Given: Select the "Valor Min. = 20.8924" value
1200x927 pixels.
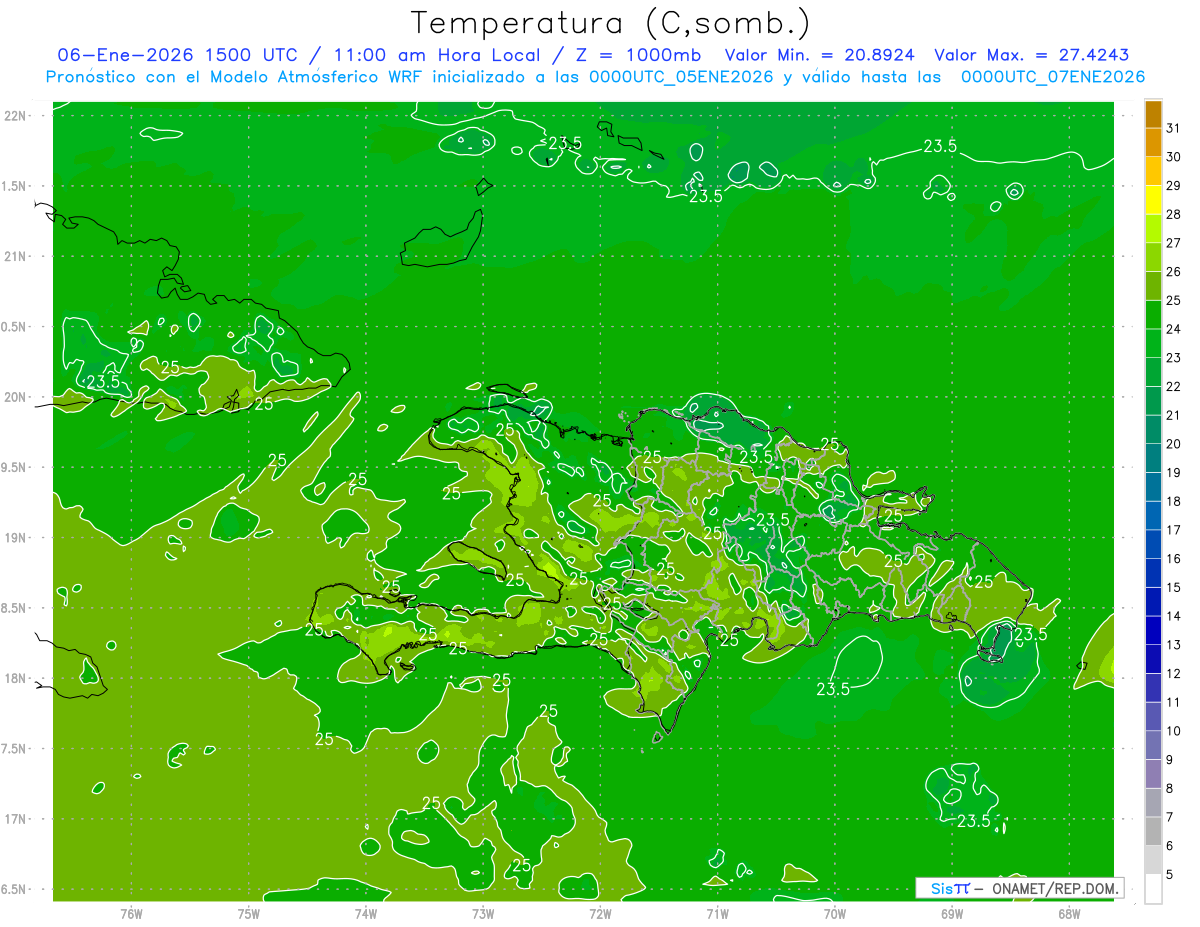Looking at the screenshot, I should pos(819,55).
